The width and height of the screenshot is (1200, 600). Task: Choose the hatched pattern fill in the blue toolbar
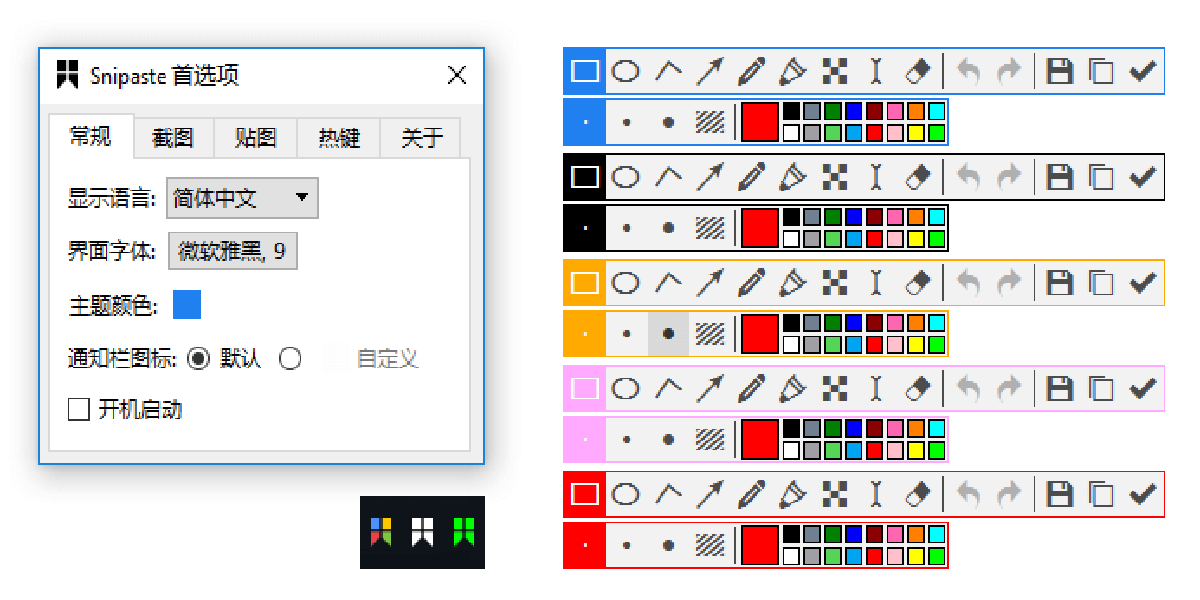[710, 122]
